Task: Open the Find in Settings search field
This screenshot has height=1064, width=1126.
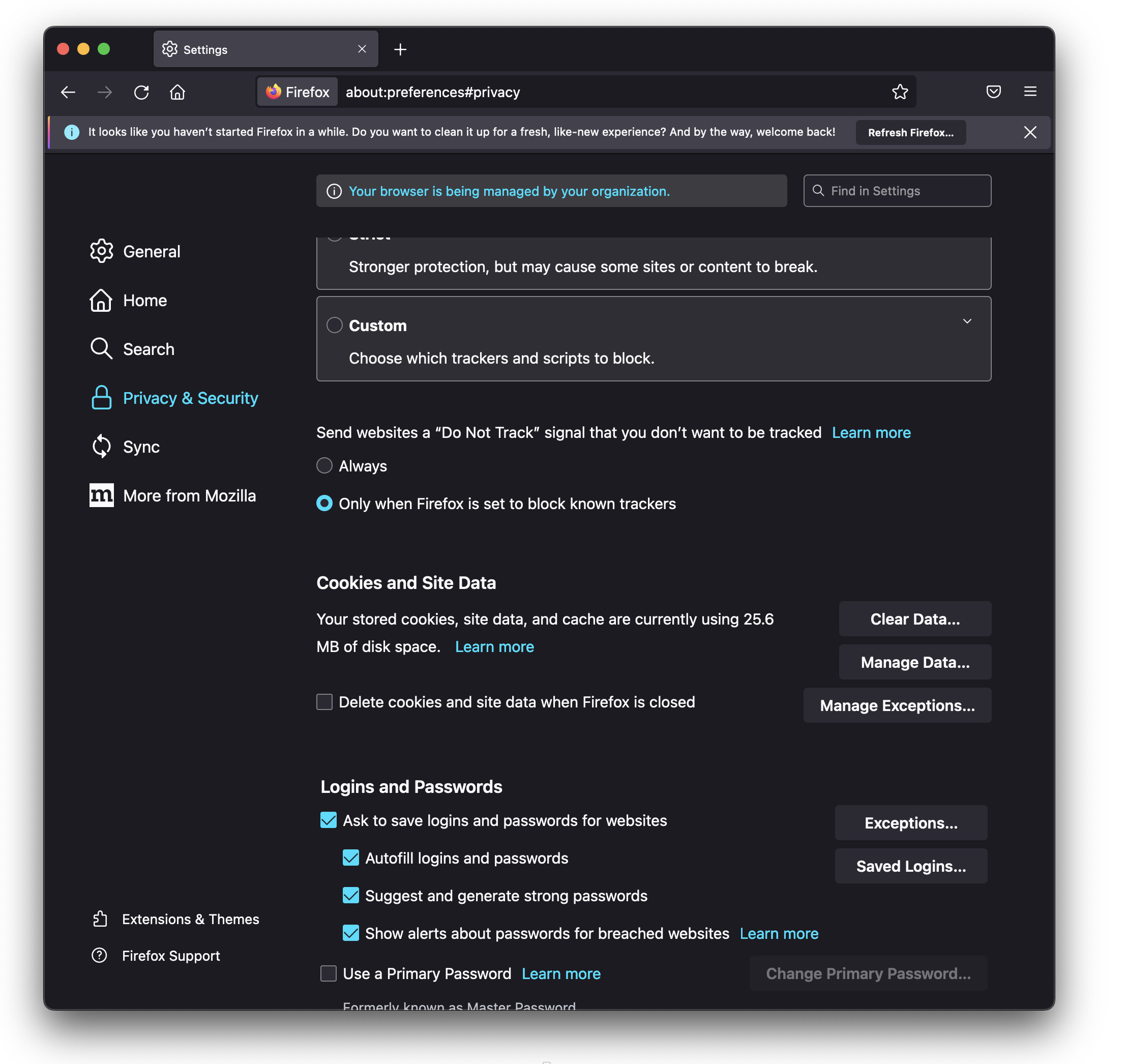Action: pos(897,190)
